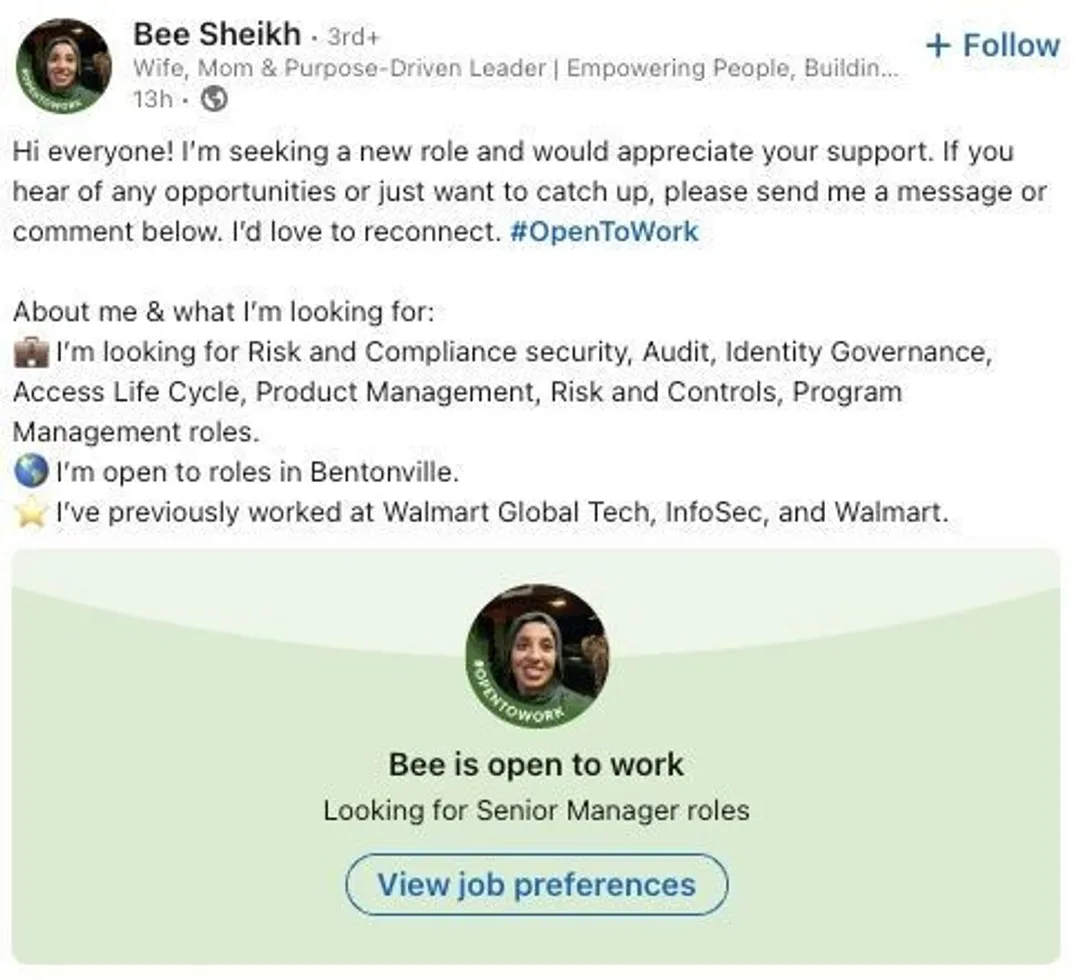Click the "About me & what I'm looking for" line

[224, 312]
